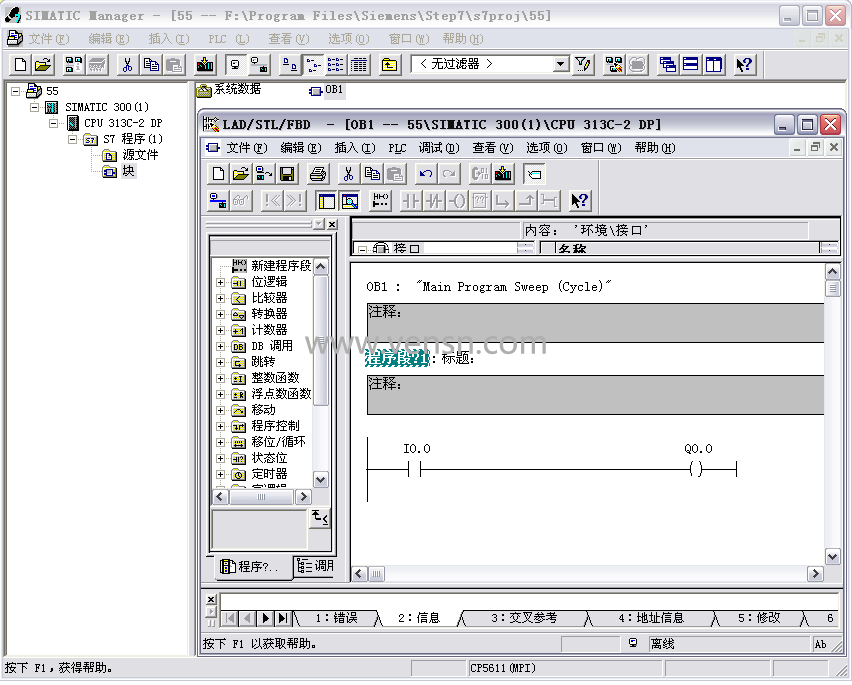Screen dimensions: 852x685
Task: Tile windows horizontally icon in Manager
Action: 691,65
